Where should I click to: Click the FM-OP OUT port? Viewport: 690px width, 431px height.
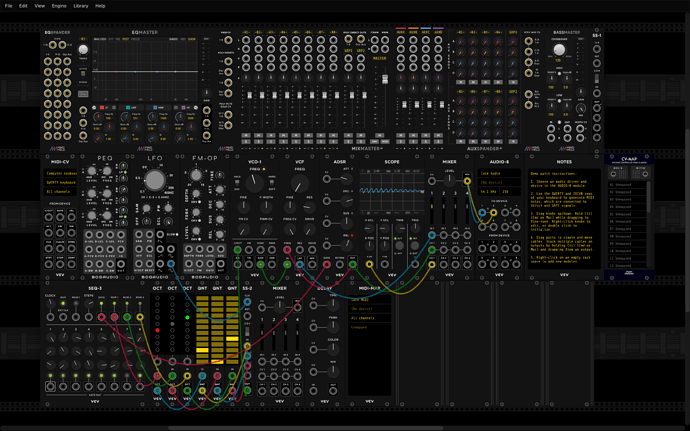coord(221,264)
